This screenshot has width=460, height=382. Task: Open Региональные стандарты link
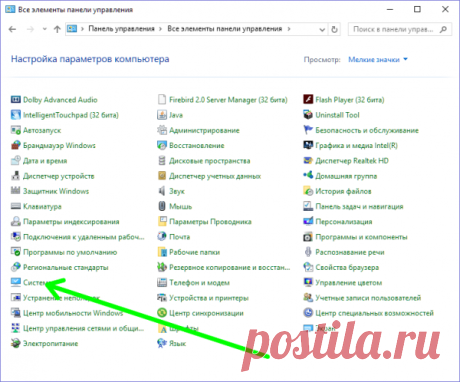[66, 267]
